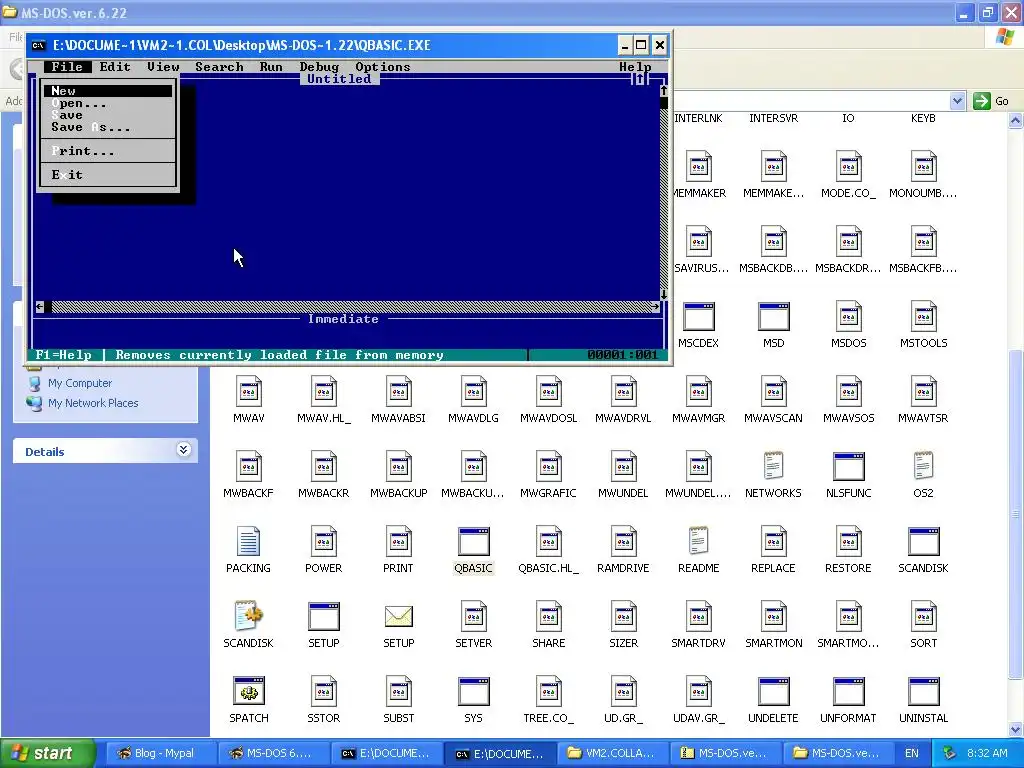Click the EN language indicator
This screenshot has width=1024, height=768.
click(x=912, y=753)
